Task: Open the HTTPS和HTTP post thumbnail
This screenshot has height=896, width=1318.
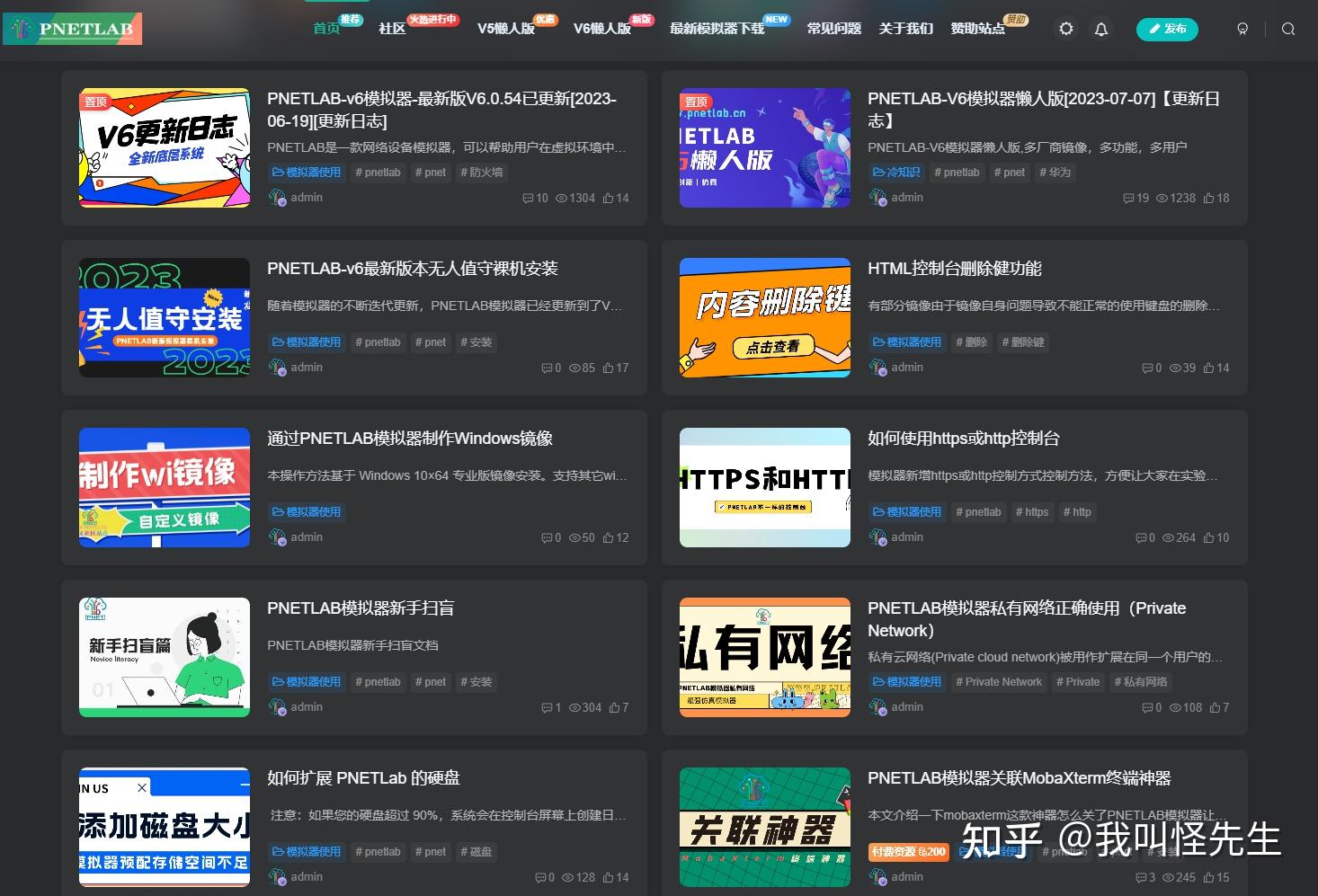Action: (x=765, y=487)
